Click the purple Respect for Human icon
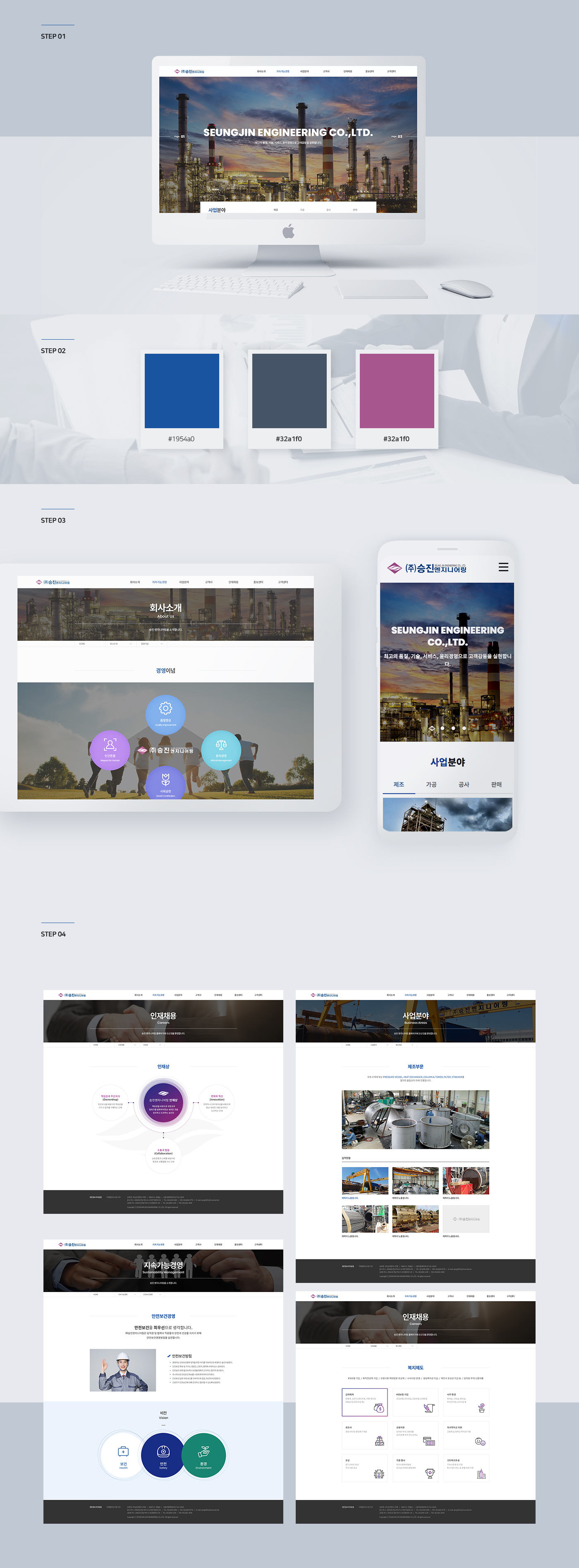 pos(110,749)
